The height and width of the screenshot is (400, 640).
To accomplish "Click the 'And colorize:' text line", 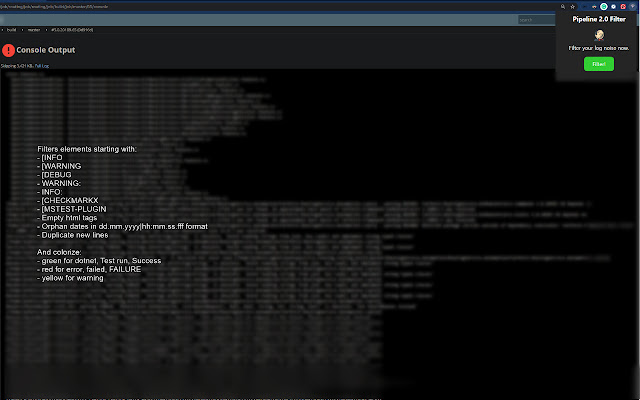I will tap(59, 252).
